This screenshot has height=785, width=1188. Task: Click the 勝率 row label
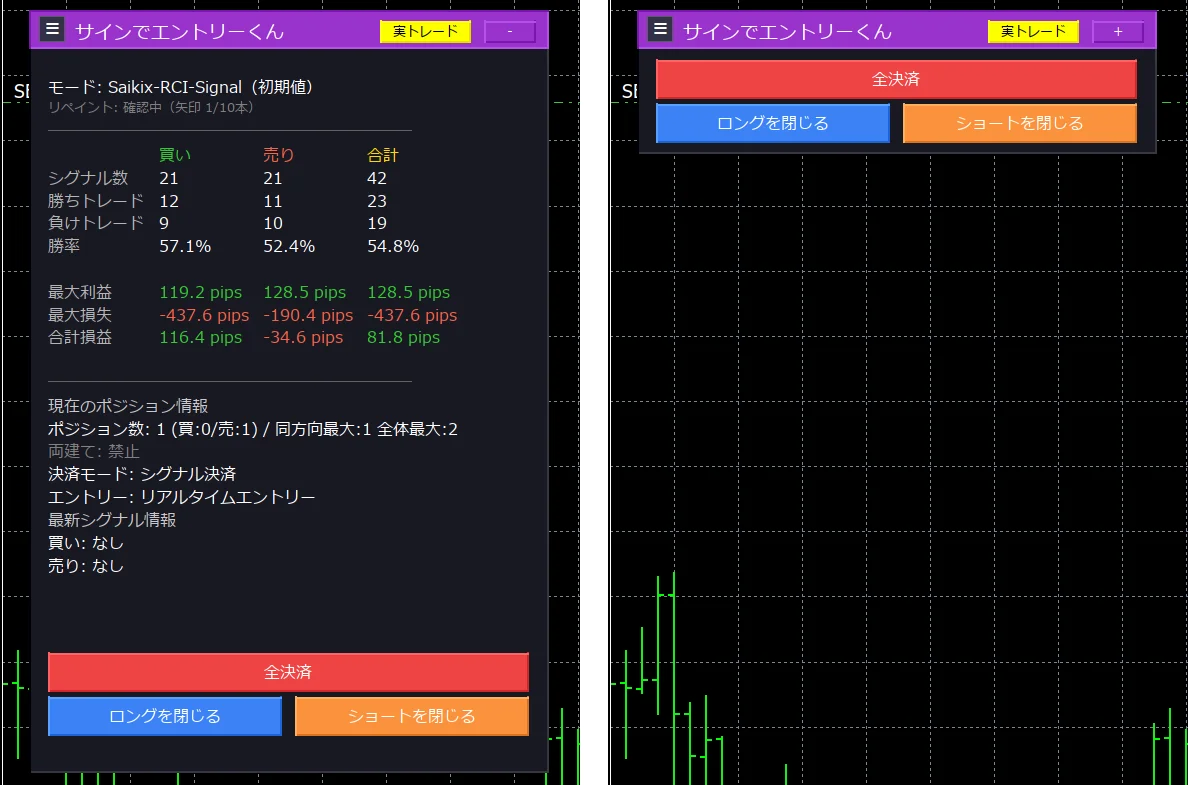tap(64, 246)
